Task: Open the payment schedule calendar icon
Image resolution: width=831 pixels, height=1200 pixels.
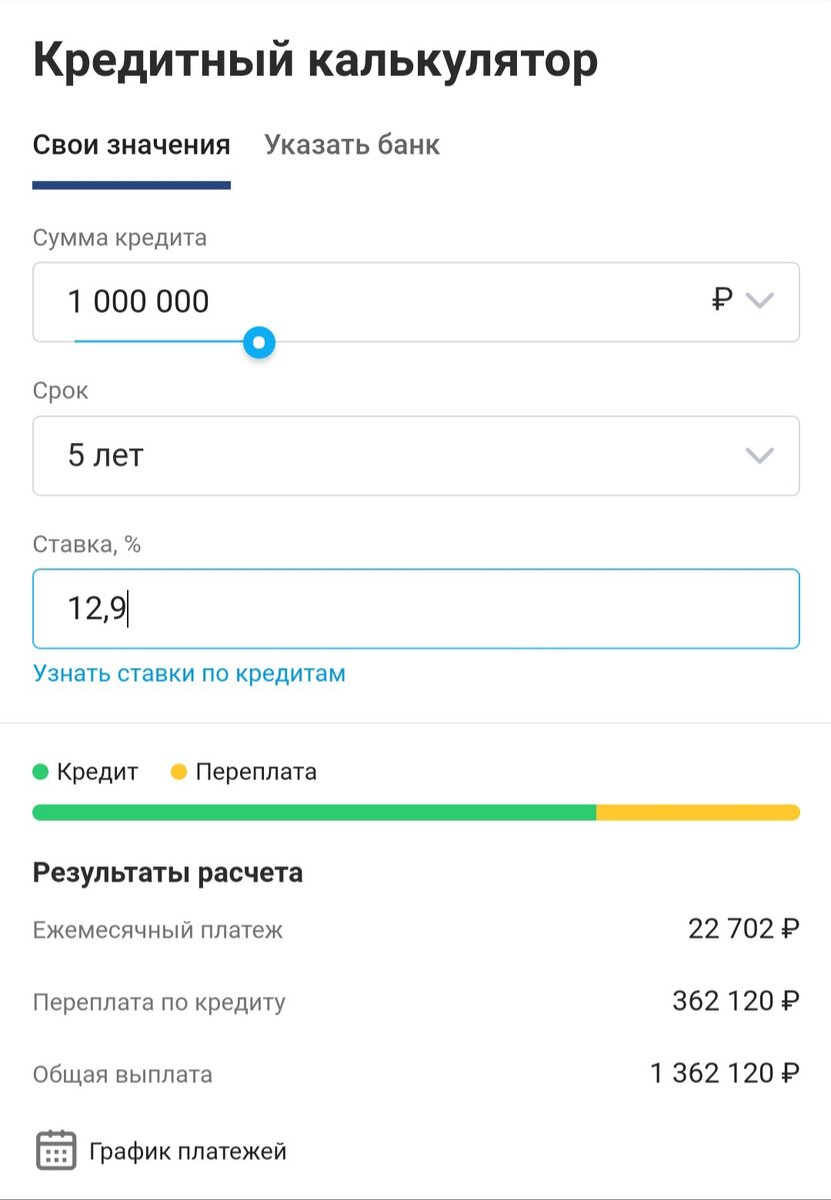Action: pos(55,1148)
